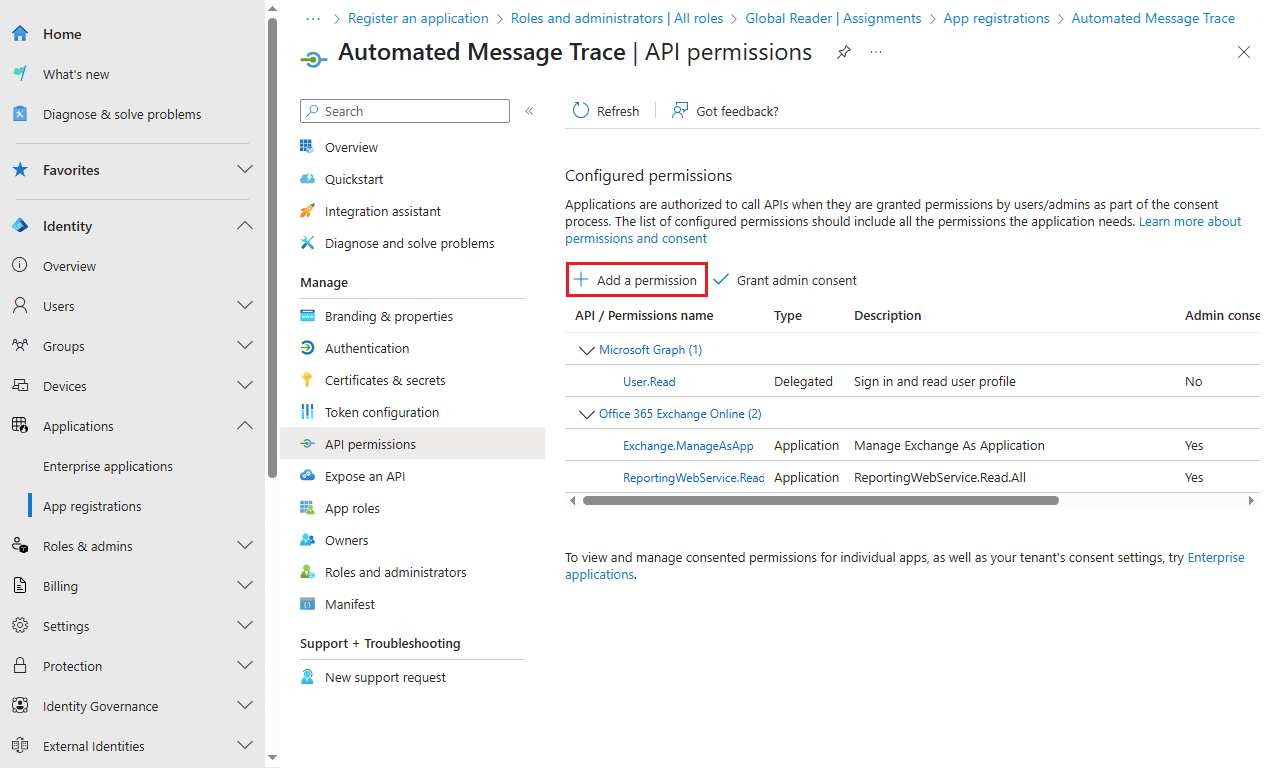Viewport: 1279px width, 768px height.
Task: Collapse the resource menu with double chevron
Action: (x=529, y=111)
